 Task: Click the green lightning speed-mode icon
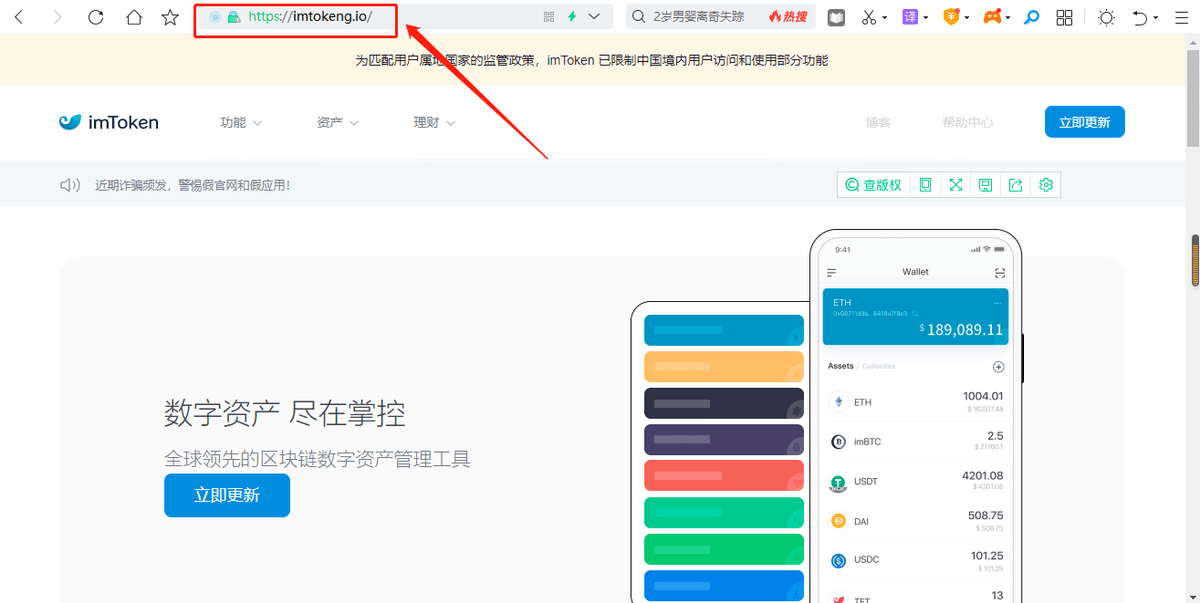coord(572,17)
